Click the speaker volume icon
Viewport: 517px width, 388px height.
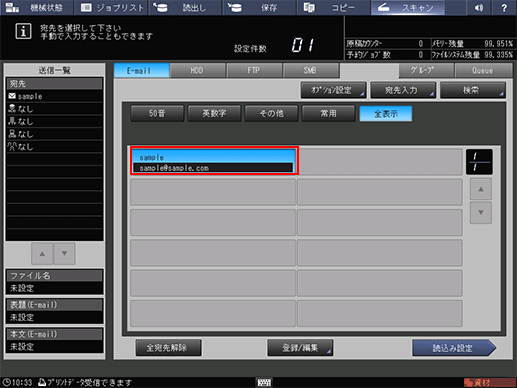point(478,7)
